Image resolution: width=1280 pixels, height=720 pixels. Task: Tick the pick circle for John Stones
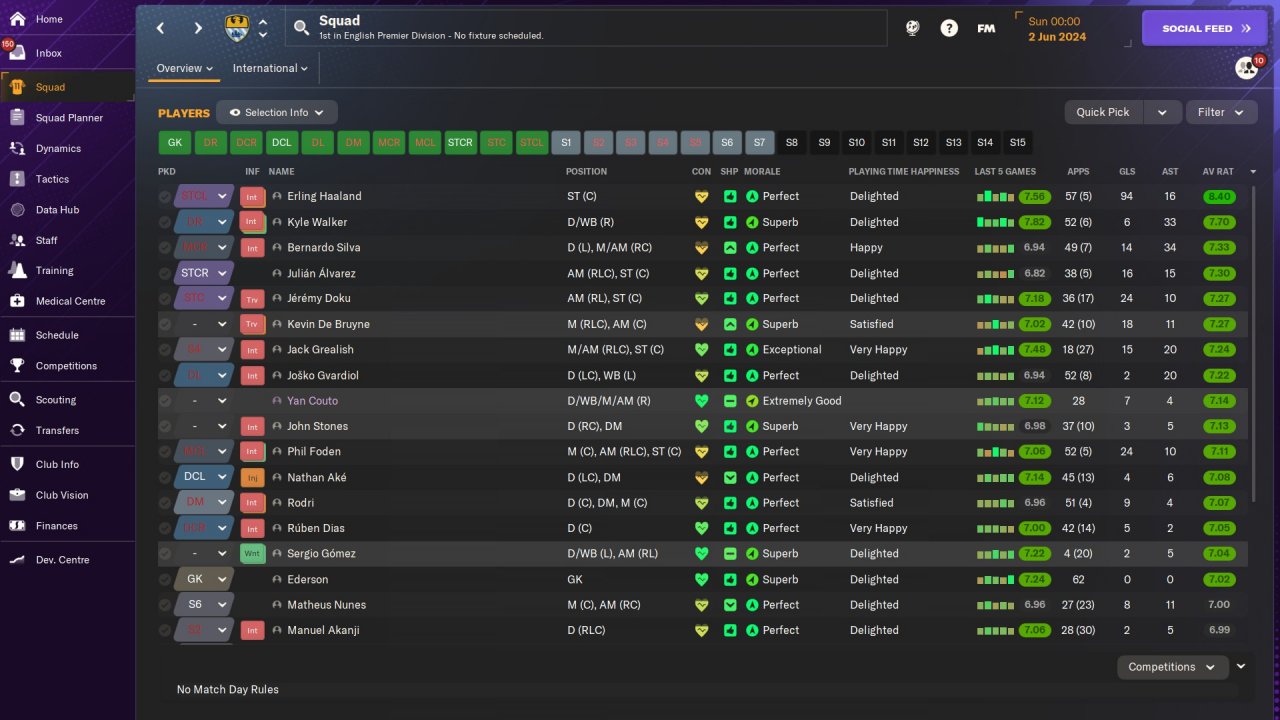[165, 426]
